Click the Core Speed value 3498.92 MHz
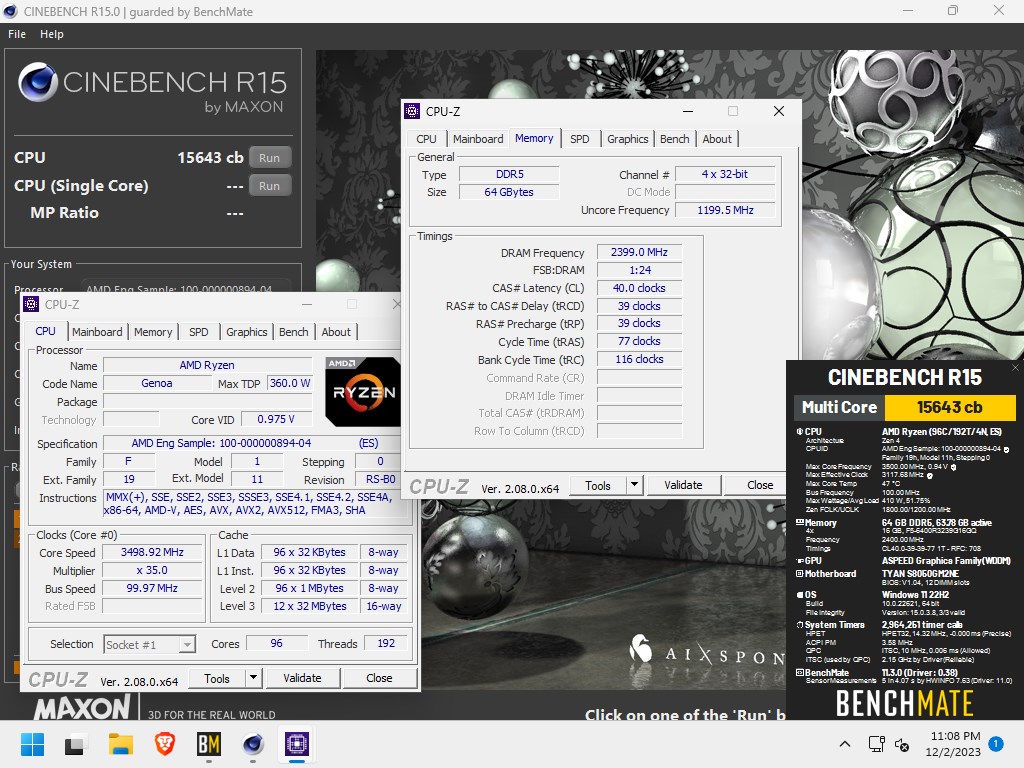This screenshot has height=768, width=1024. point(152,552)
